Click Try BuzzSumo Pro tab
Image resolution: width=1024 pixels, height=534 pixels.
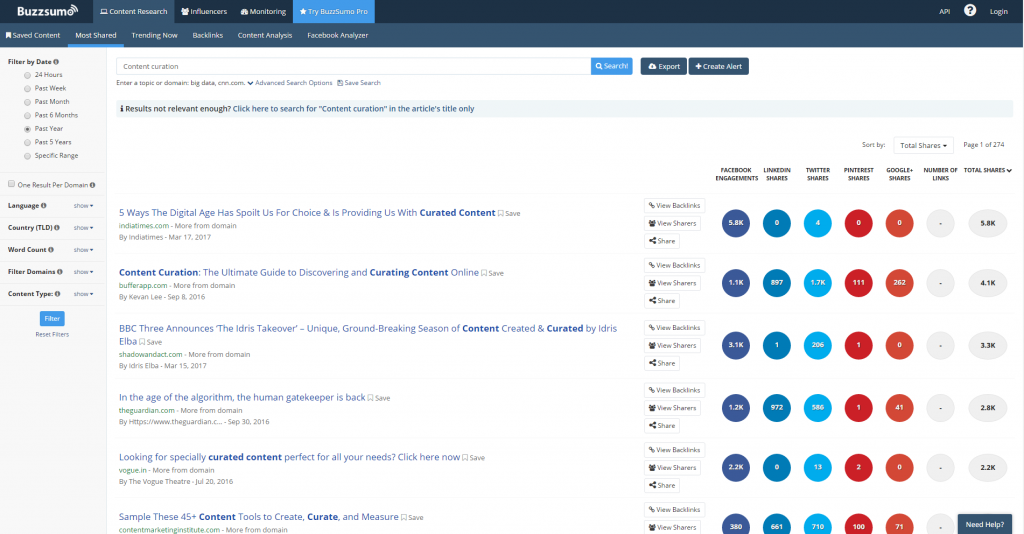tap(334, 11)
